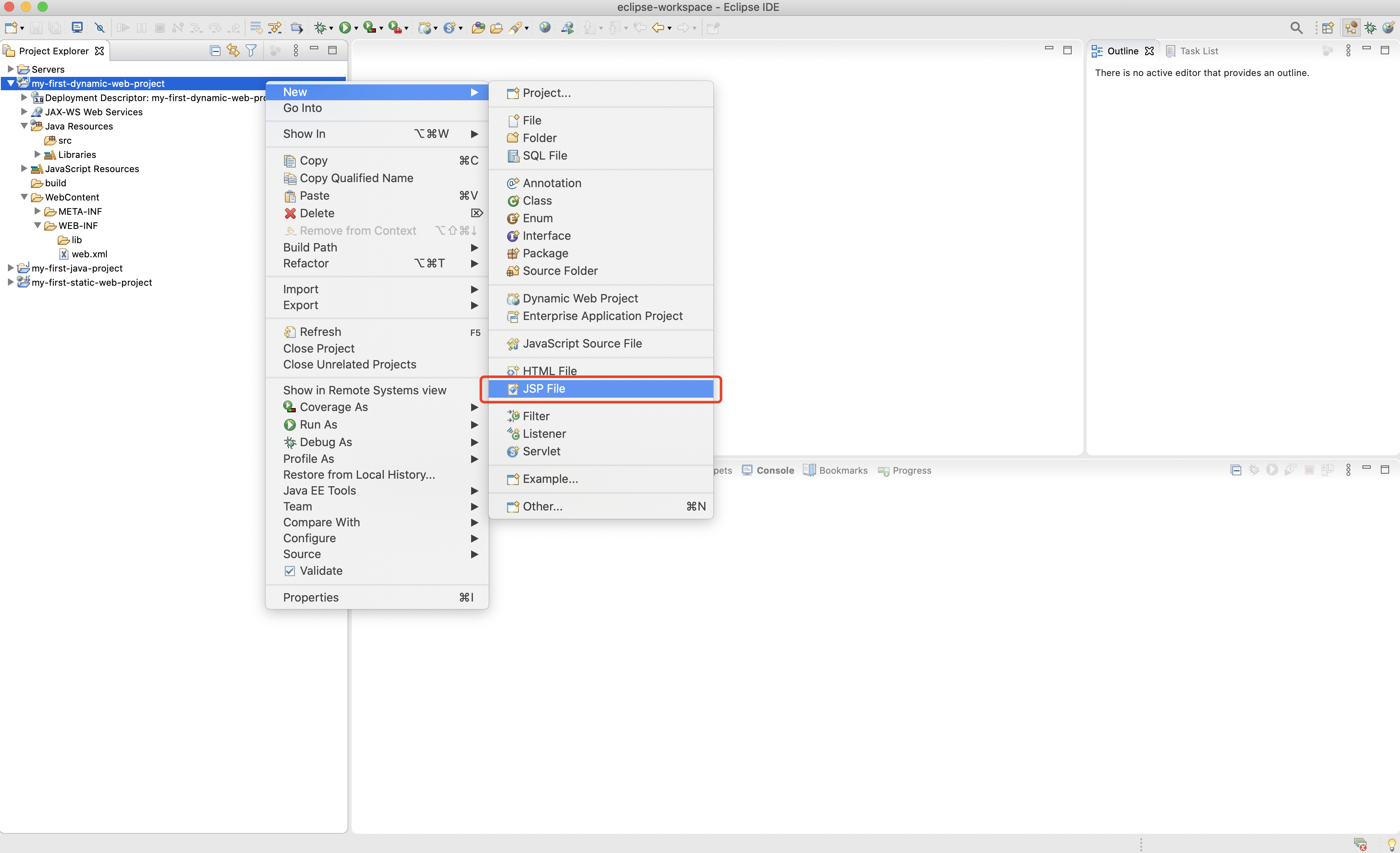Click the Search magnifier icon in the toolbar
The image size is (1400, 853).
click(x=1296, y=27)
